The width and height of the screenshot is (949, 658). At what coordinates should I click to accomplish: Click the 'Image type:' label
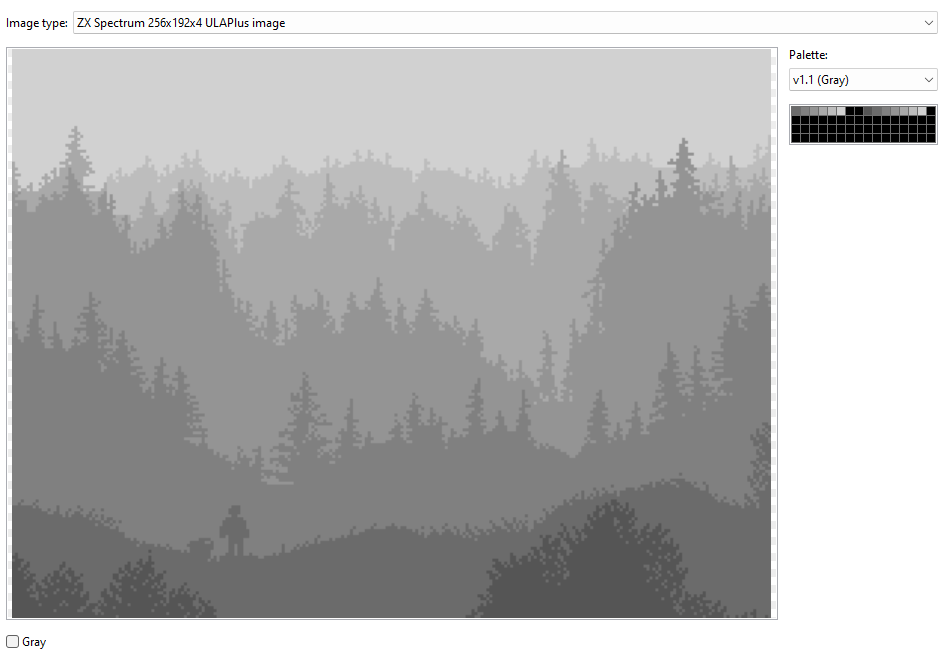(x=37, y=23)
